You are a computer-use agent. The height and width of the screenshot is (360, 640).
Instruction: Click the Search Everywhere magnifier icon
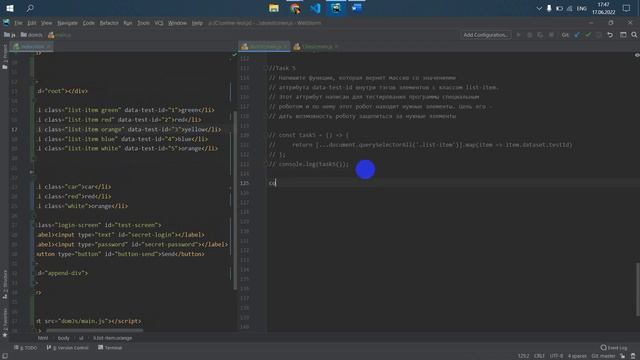[x=634, y=35]
